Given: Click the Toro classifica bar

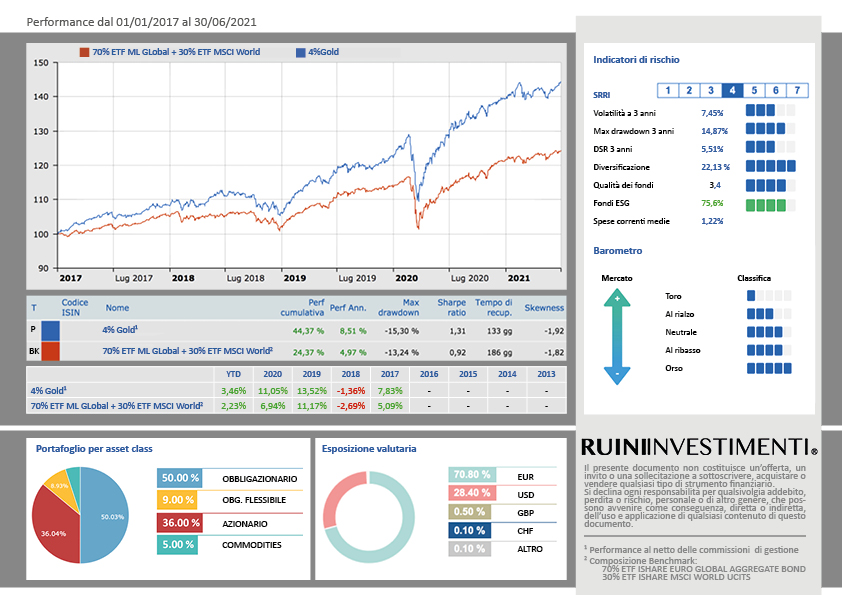Looking at the screenshot, I should (769, 295).
